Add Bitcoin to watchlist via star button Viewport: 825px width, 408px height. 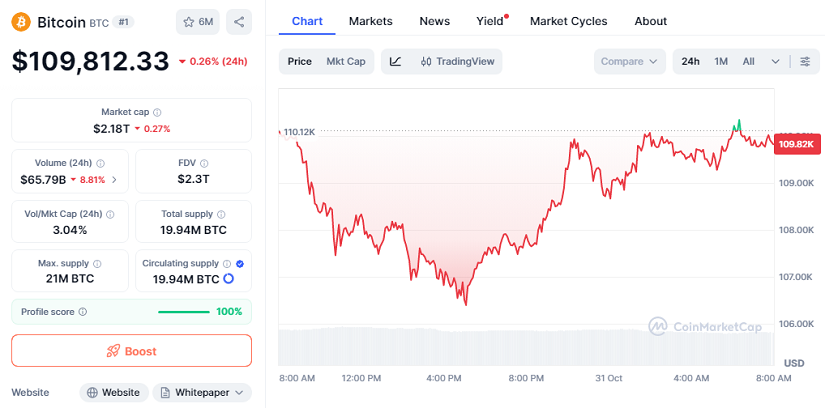point(198,22)
